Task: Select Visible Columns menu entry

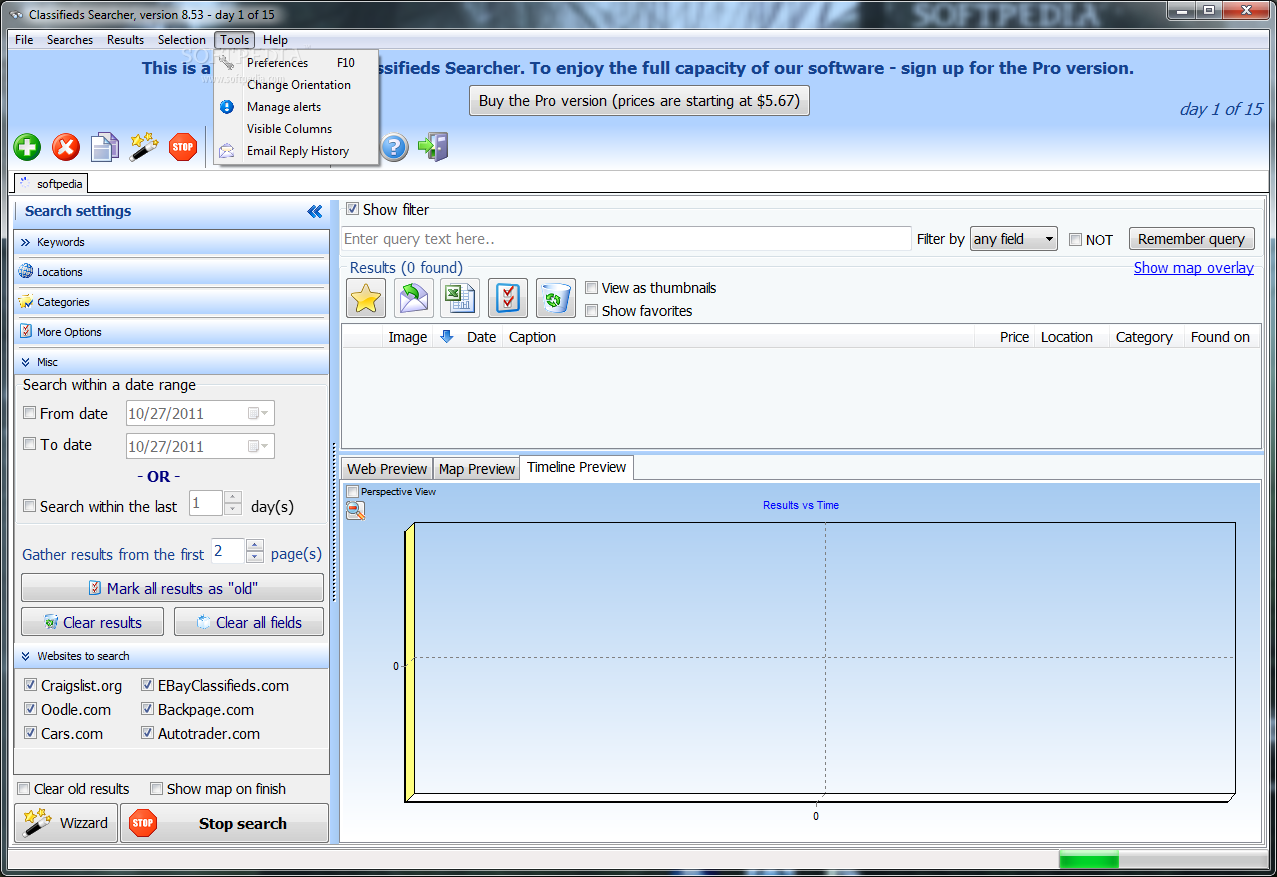Action: click(296, 129)
